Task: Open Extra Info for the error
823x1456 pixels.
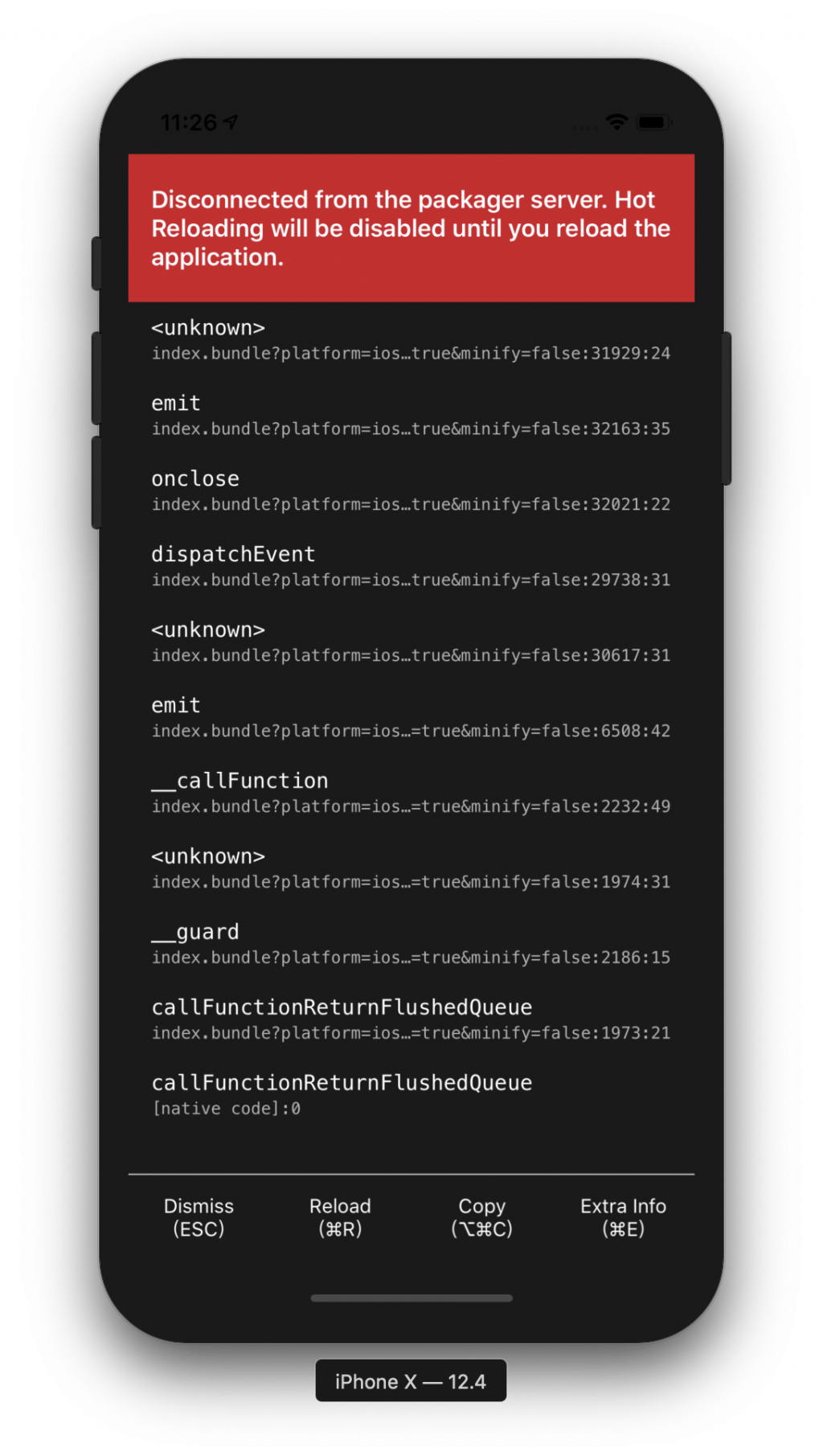Action: (x=623, y=1217)
